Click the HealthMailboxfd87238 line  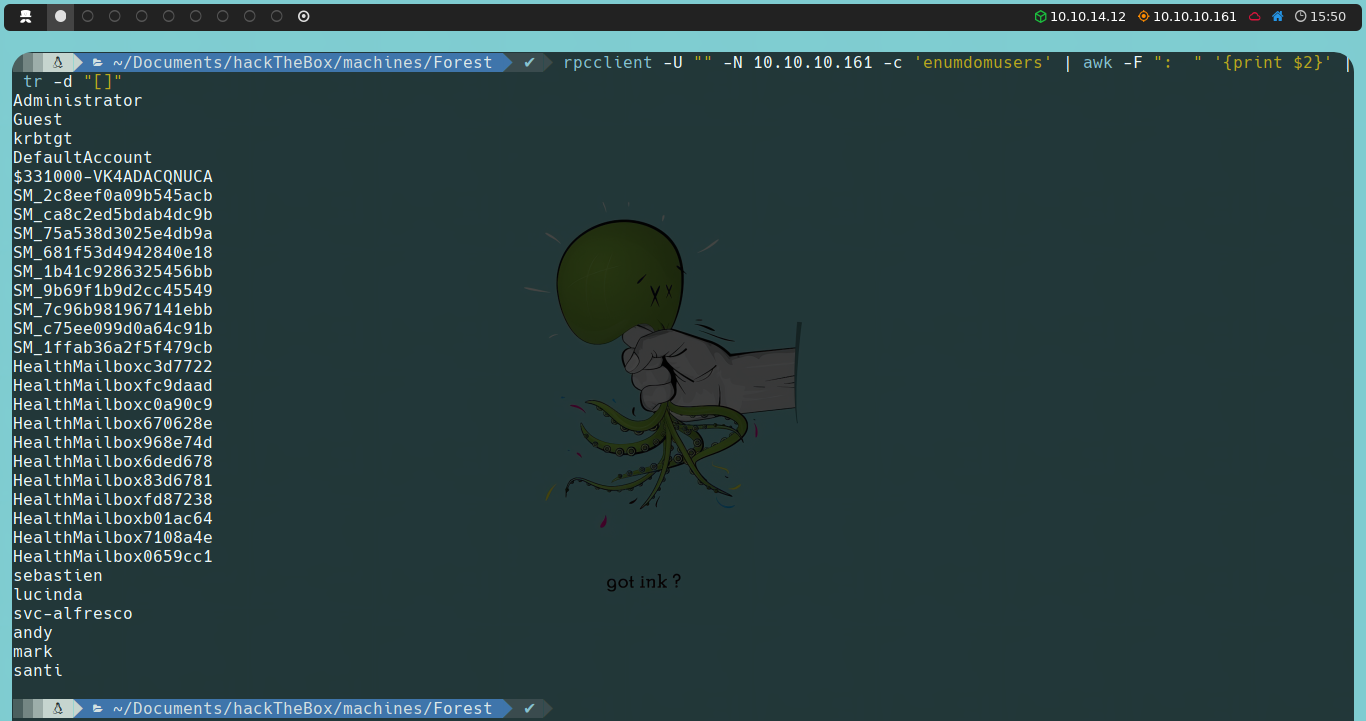113,499
